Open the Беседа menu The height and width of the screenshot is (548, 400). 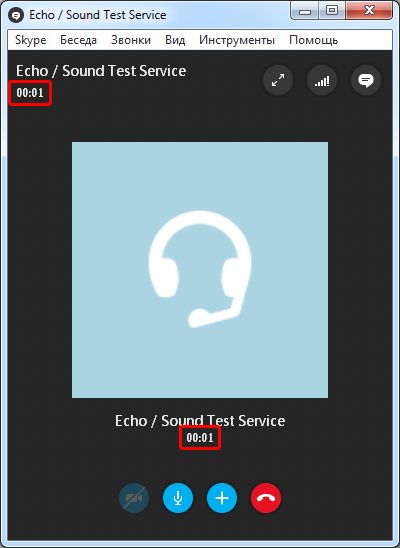(78, 40)
